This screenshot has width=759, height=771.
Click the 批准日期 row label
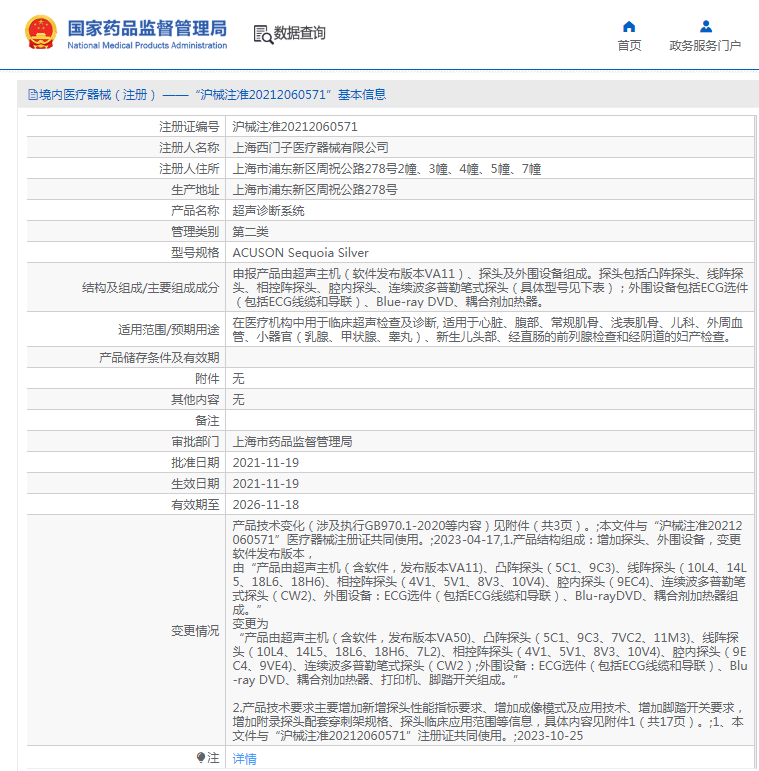(x=195, y=463)
